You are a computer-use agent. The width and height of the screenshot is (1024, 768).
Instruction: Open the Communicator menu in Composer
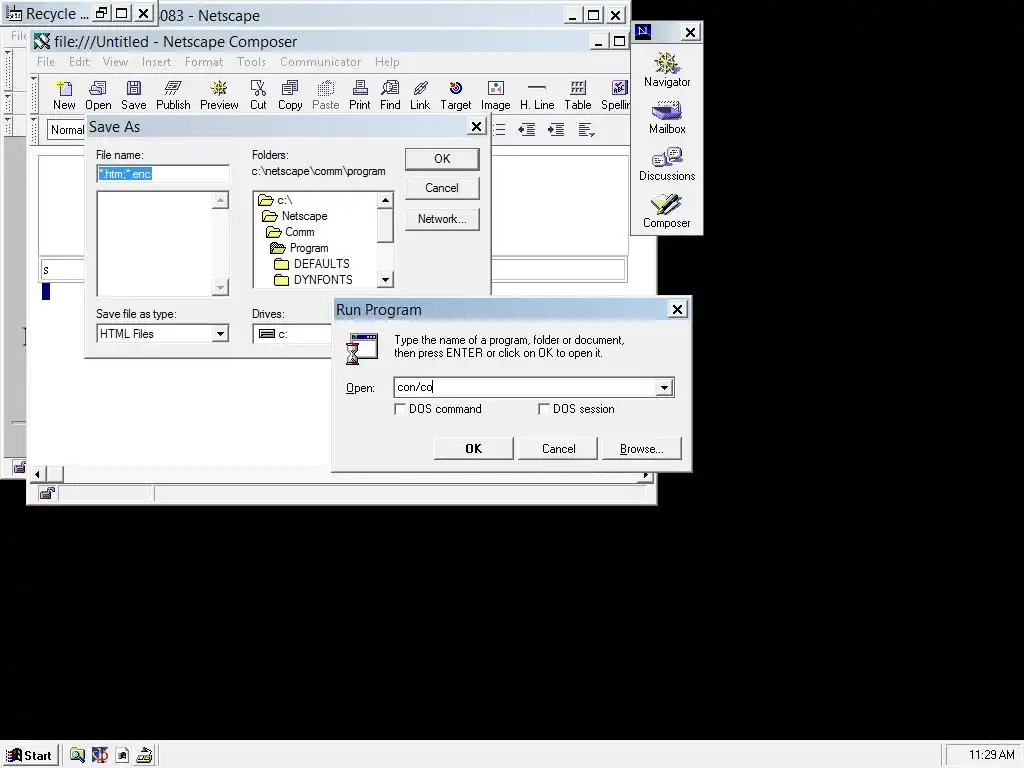(x=320, y=62)
